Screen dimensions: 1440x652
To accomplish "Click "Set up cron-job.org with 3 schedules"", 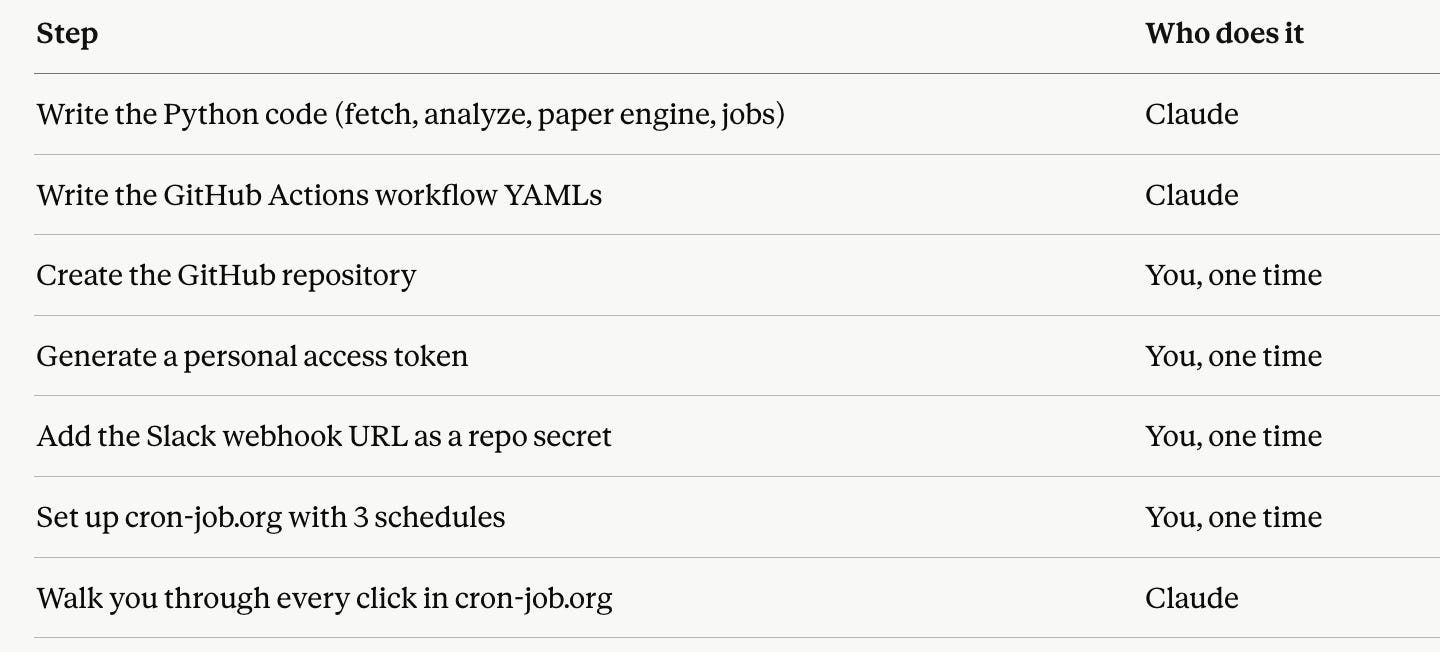I will click(x=271, y=518).
